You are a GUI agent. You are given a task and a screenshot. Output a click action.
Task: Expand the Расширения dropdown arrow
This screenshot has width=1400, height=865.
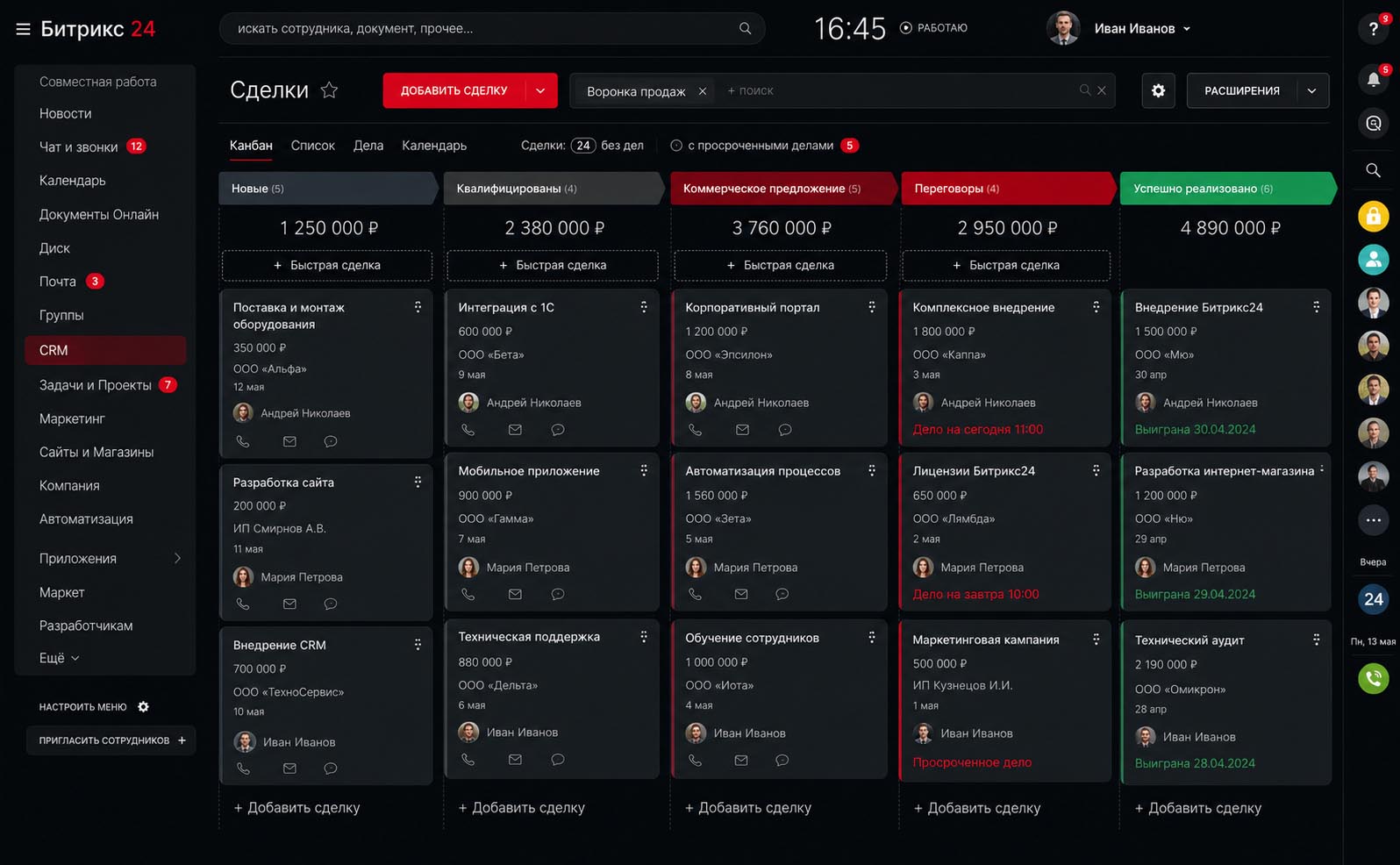[x=1312, y=90]
